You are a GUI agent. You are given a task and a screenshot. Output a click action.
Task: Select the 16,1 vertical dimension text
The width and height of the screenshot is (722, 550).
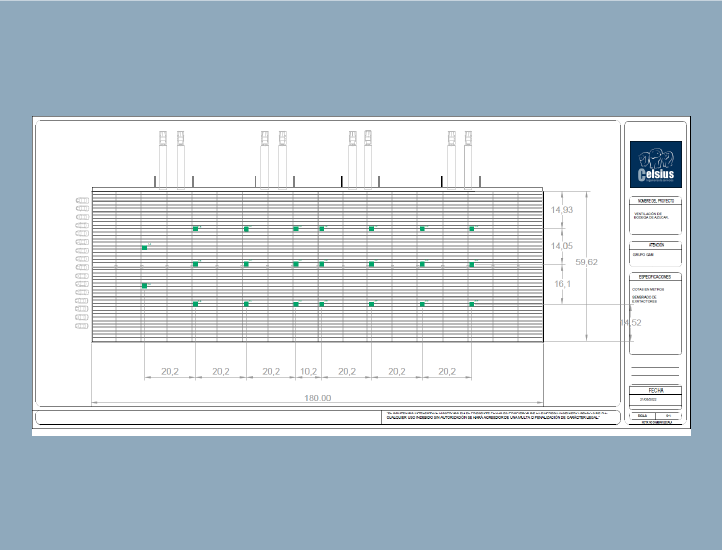click(x=562, y=284)
